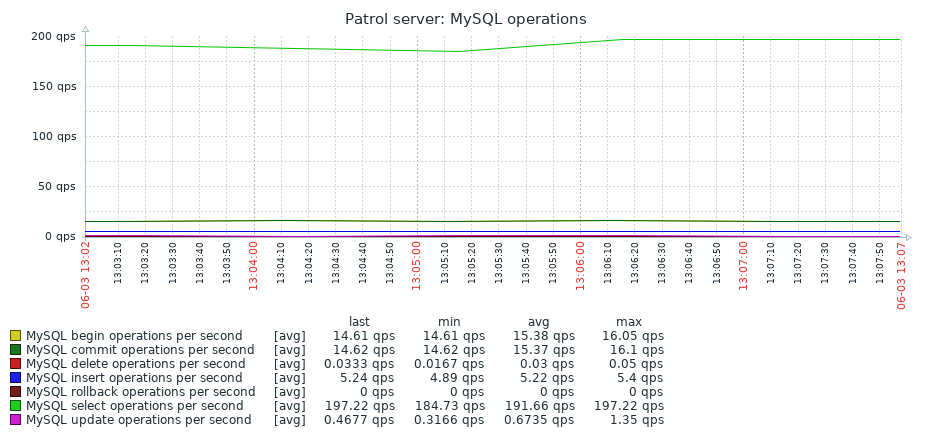Click the magenta update operations legend swatch
This screenshot has height=438, width=932.
pos(15,420)
